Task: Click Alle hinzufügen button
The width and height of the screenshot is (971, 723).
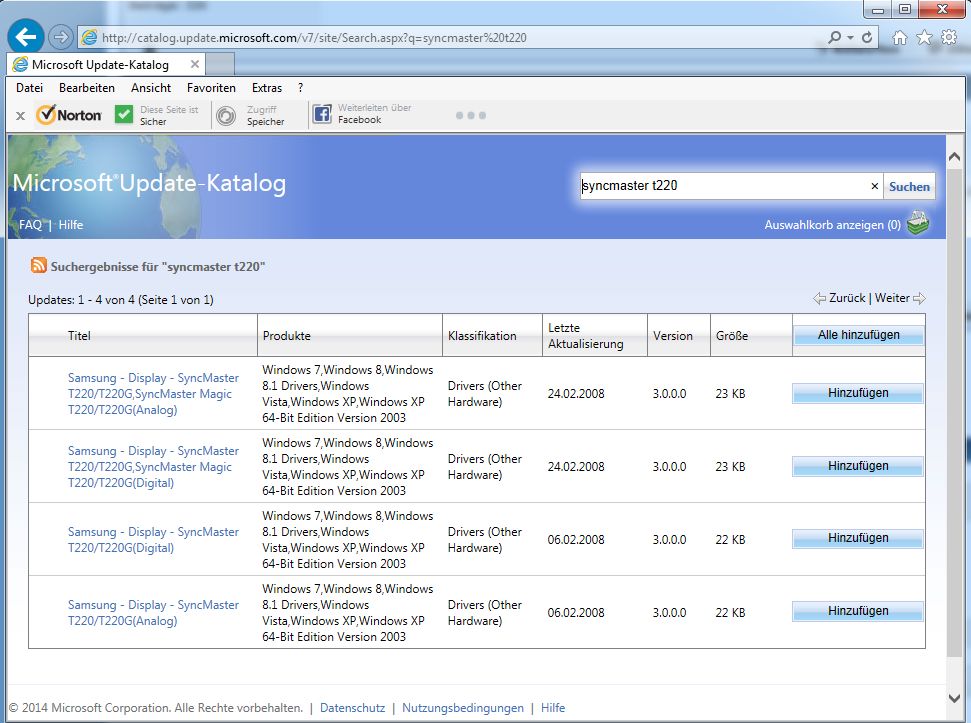Action: (x=858, y=335)
